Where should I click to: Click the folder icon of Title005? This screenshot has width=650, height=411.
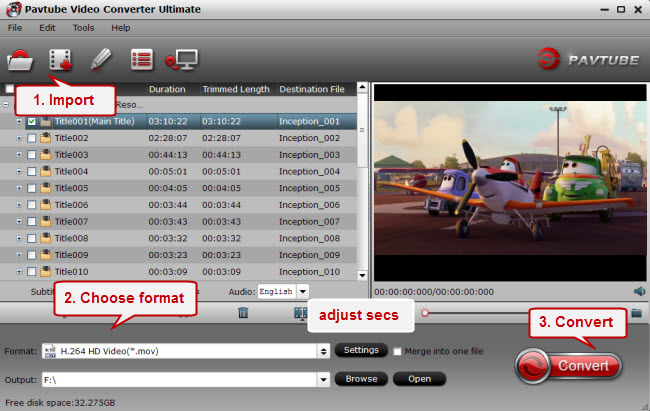coord(46,188)
